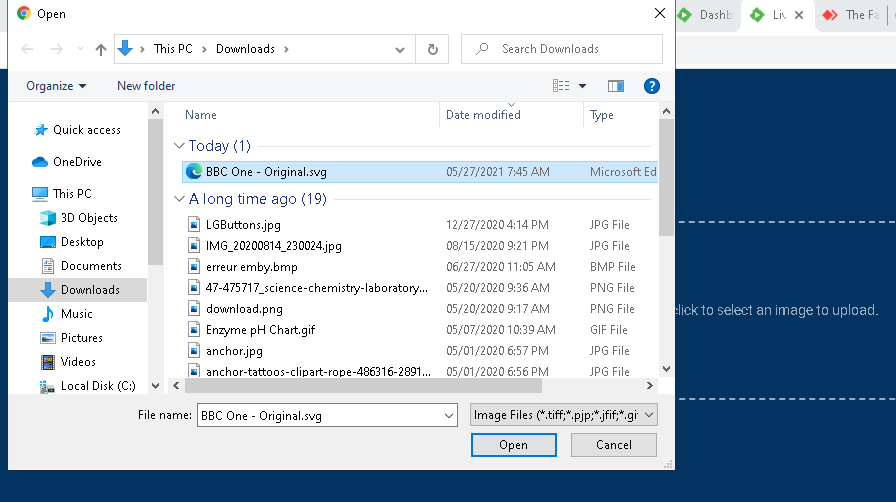
Task: Click the Up one level arrow icon
Action: point(100,49)
